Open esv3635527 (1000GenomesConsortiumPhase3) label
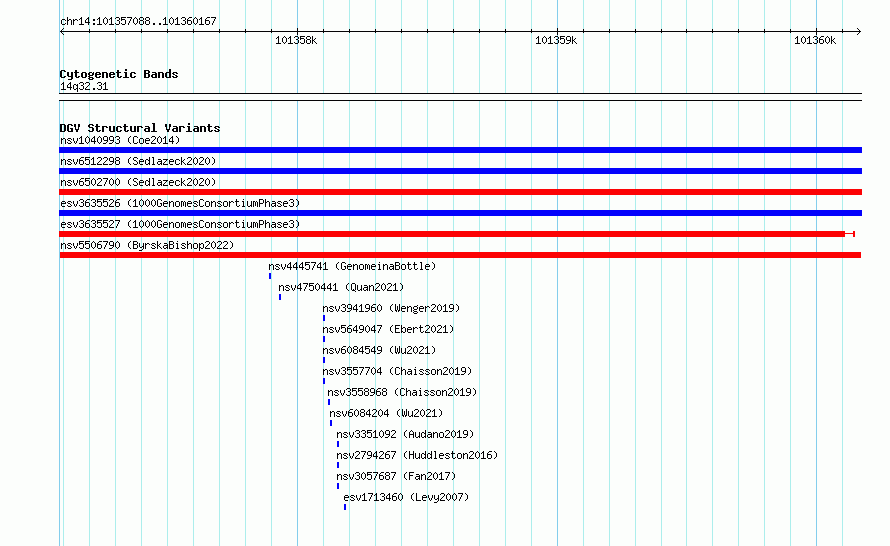The image size is (890, 546). tap(180, 224)
